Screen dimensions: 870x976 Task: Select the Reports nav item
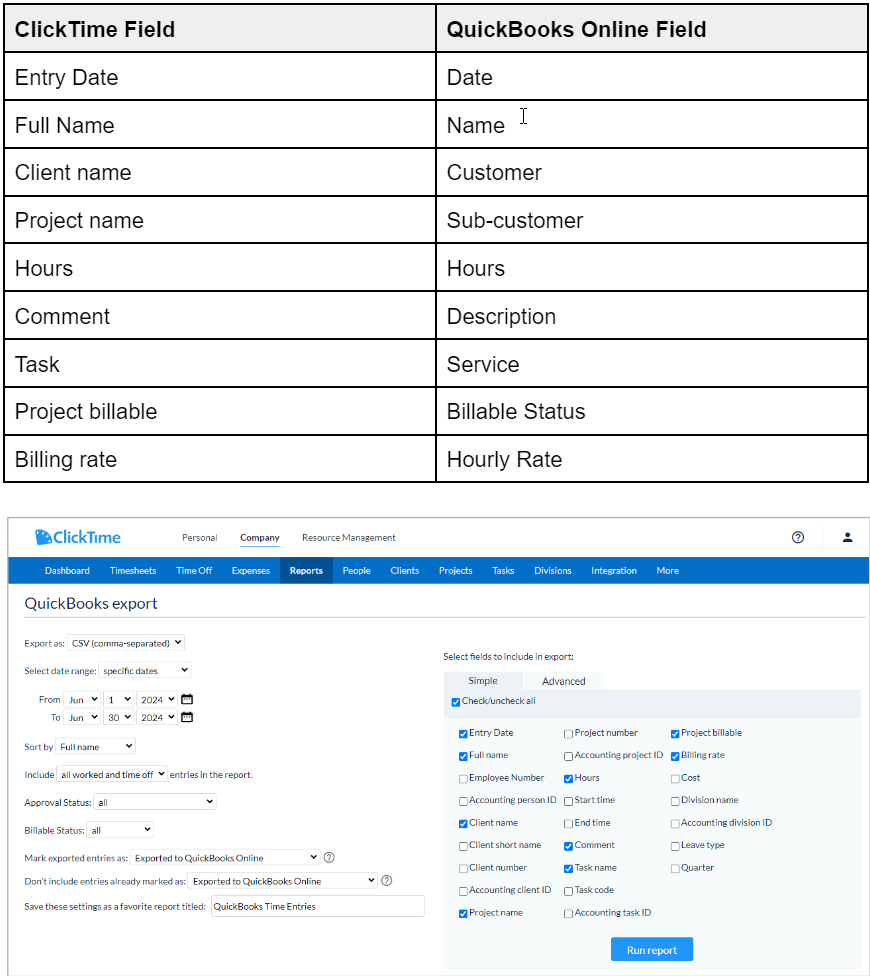coord(306,570)
